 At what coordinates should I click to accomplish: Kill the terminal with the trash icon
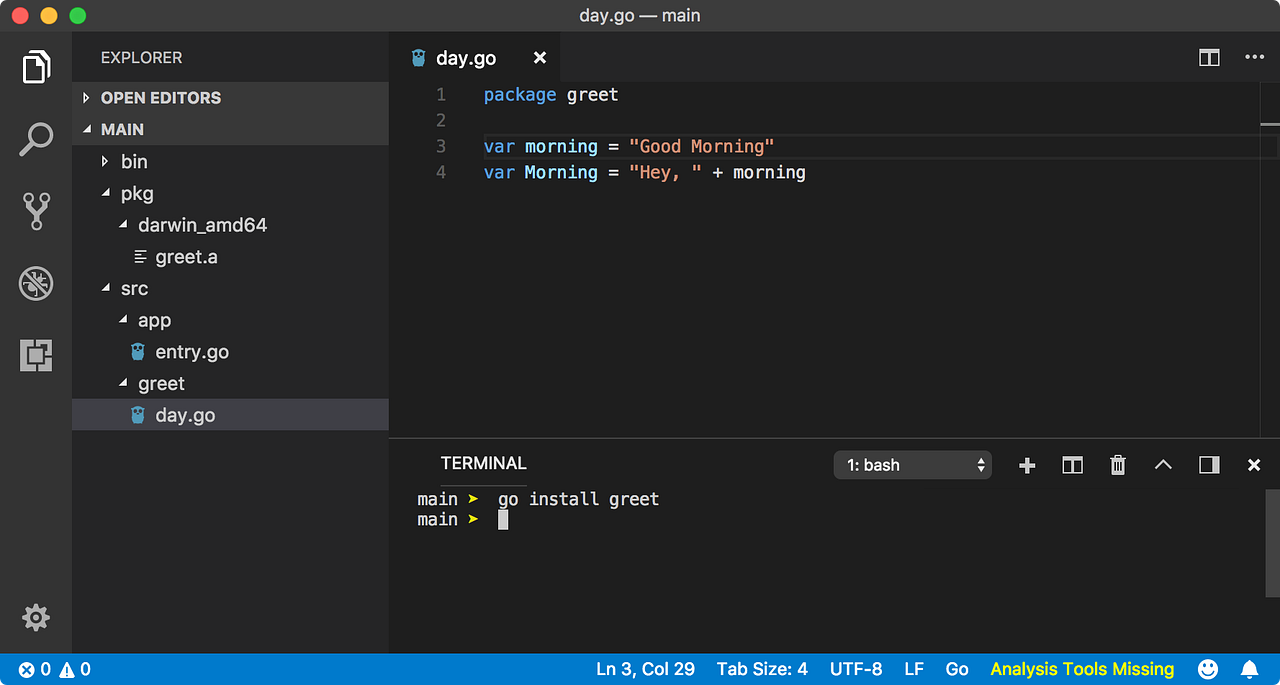click(1117, 464)
